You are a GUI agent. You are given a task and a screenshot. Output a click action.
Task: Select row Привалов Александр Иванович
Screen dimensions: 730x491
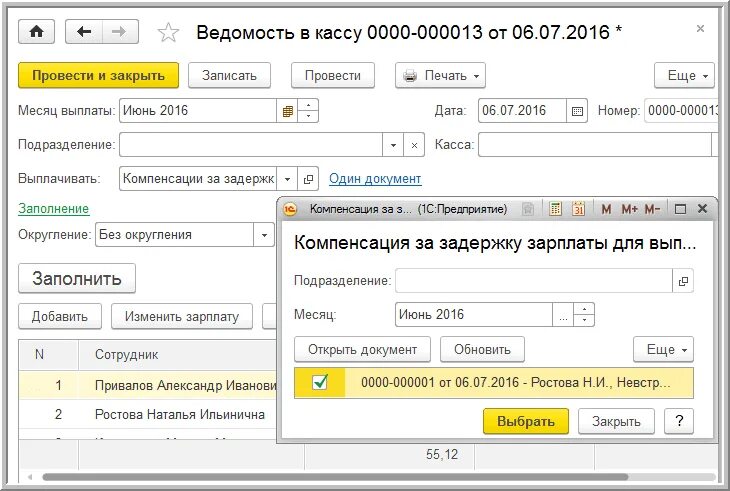pos(148,385)
